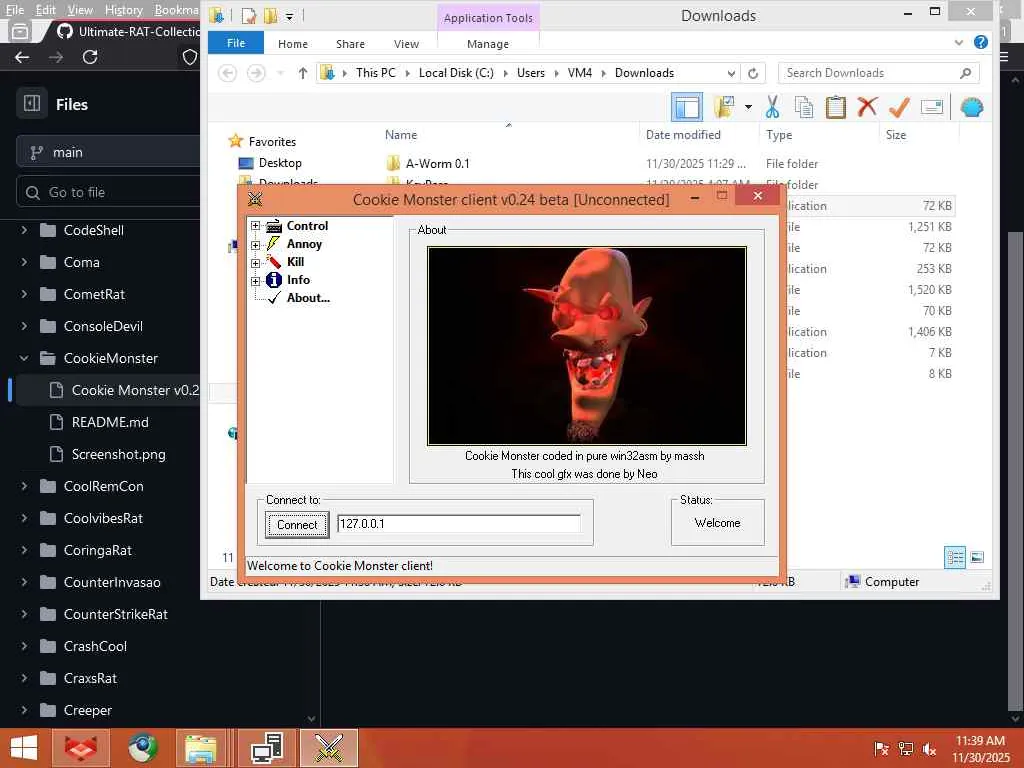Switch Explorer to details view icon
1024x768 pixels.
pos(955,557)
